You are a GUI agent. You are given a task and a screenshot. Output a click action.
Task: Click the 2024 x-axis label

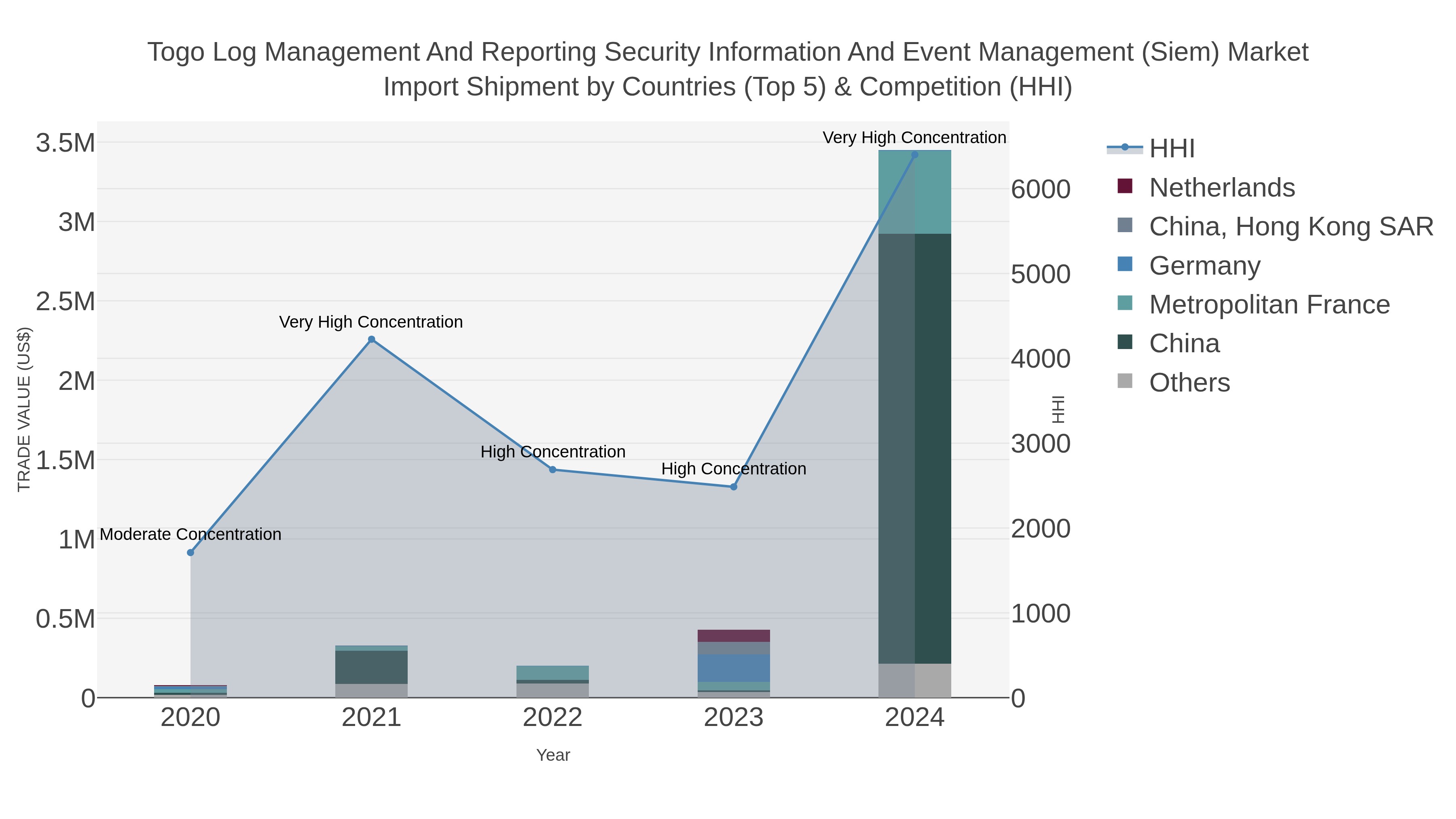pos(915,717)
